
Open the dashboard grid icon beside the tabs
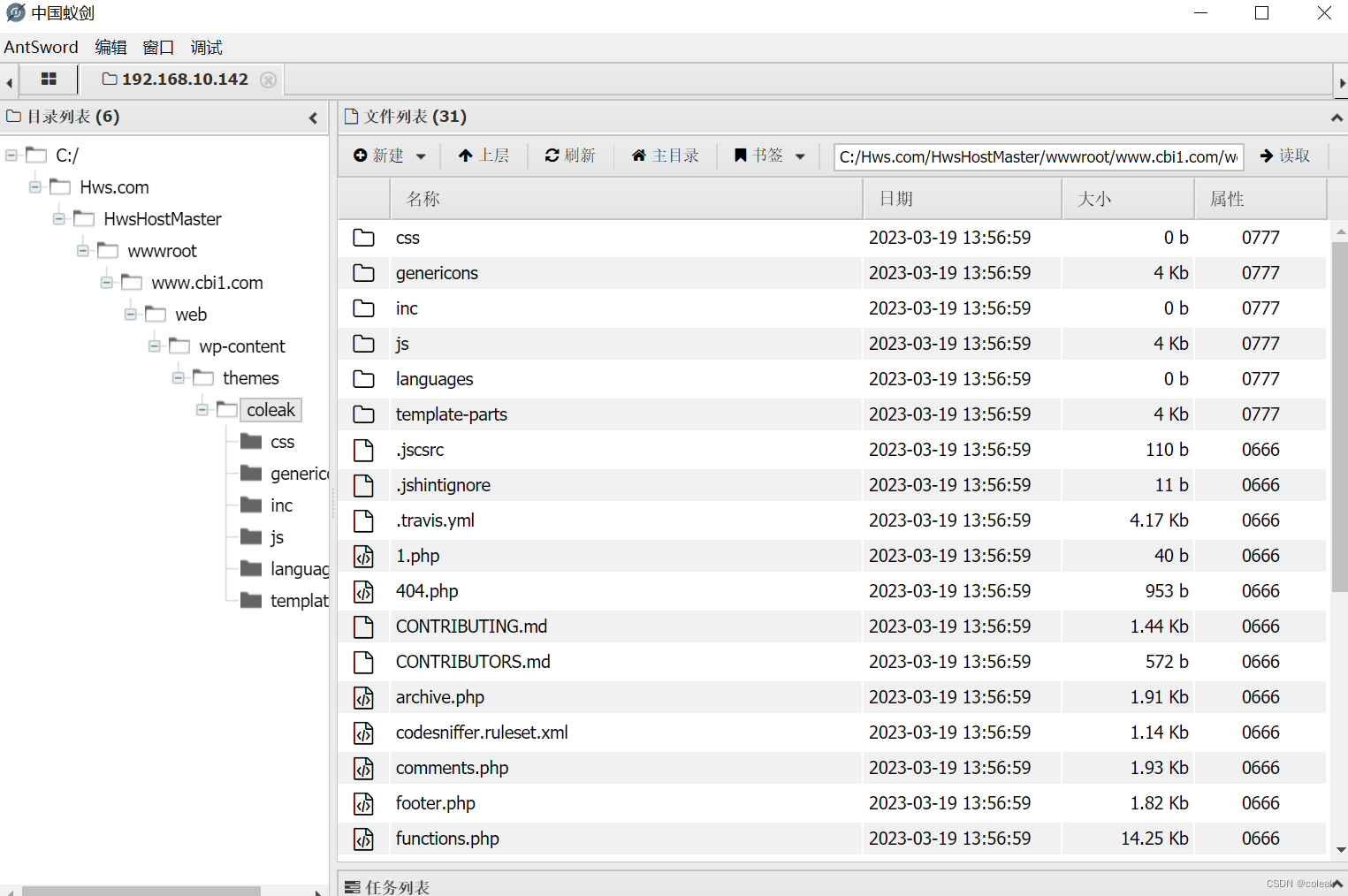(49, 79)
